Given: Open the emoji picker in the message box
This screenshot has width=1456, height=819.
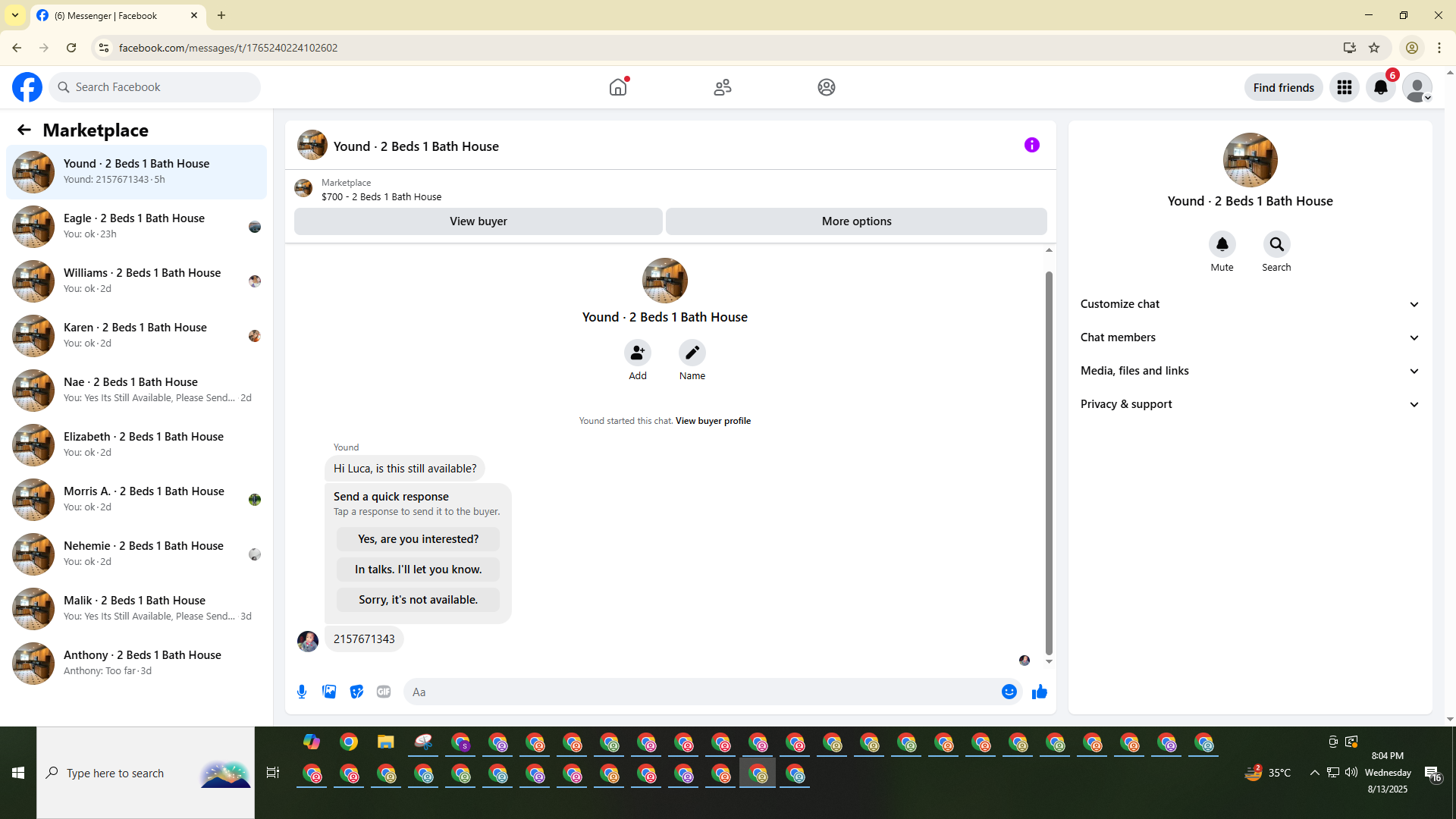Looking at the screenshot, I should 1009,692.
